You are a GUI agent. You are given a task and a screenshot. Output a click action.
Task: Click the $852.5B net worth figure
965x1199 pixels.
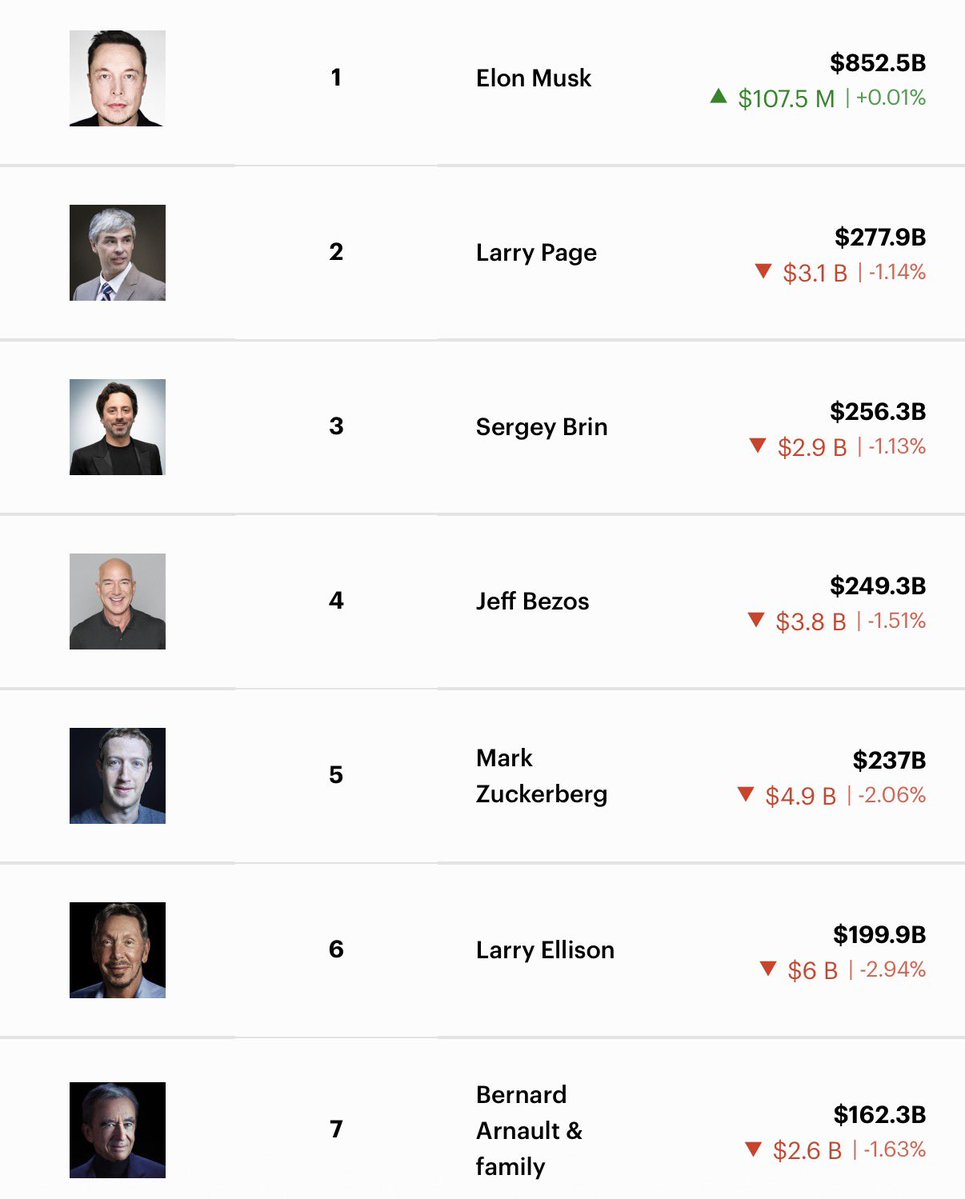tap(878, 64)
